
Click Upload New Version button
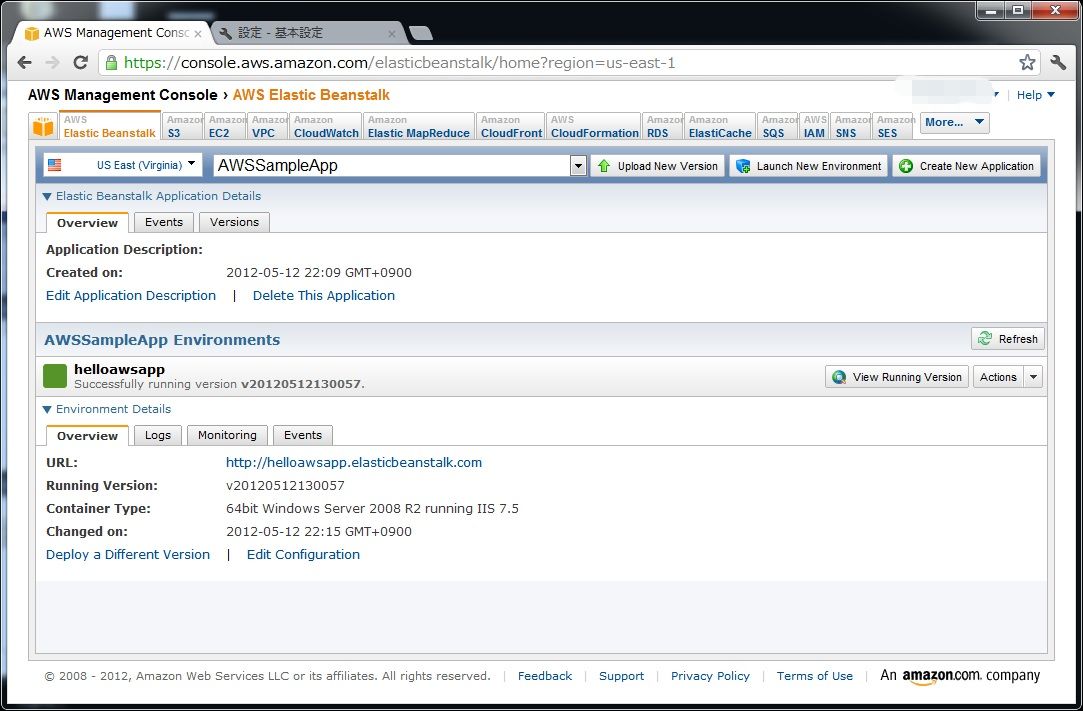658,166
